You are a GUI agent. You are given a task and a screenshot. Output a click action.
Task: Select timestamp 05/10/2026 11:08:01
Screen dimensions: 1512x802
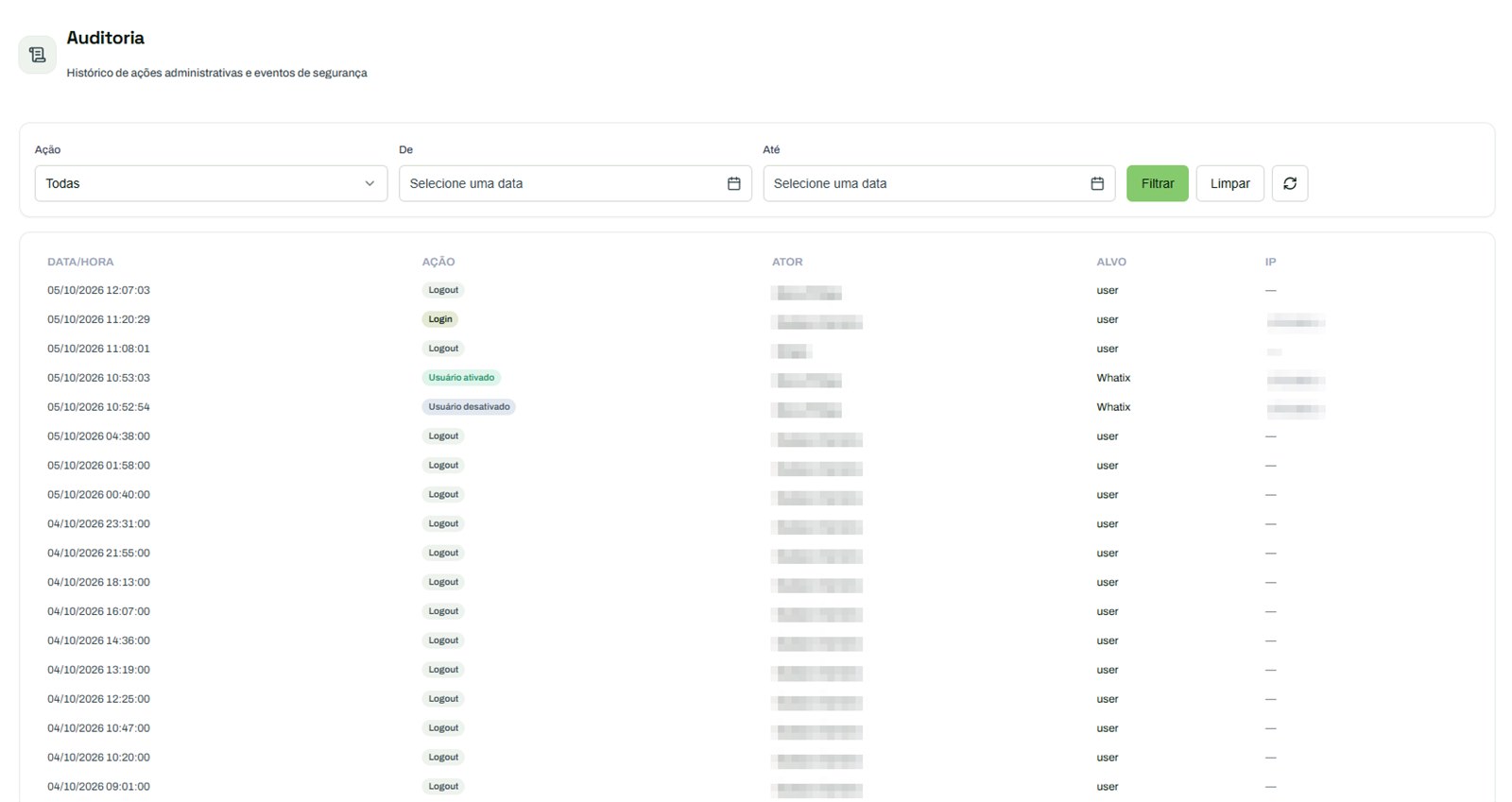click(x=98, y=349)
